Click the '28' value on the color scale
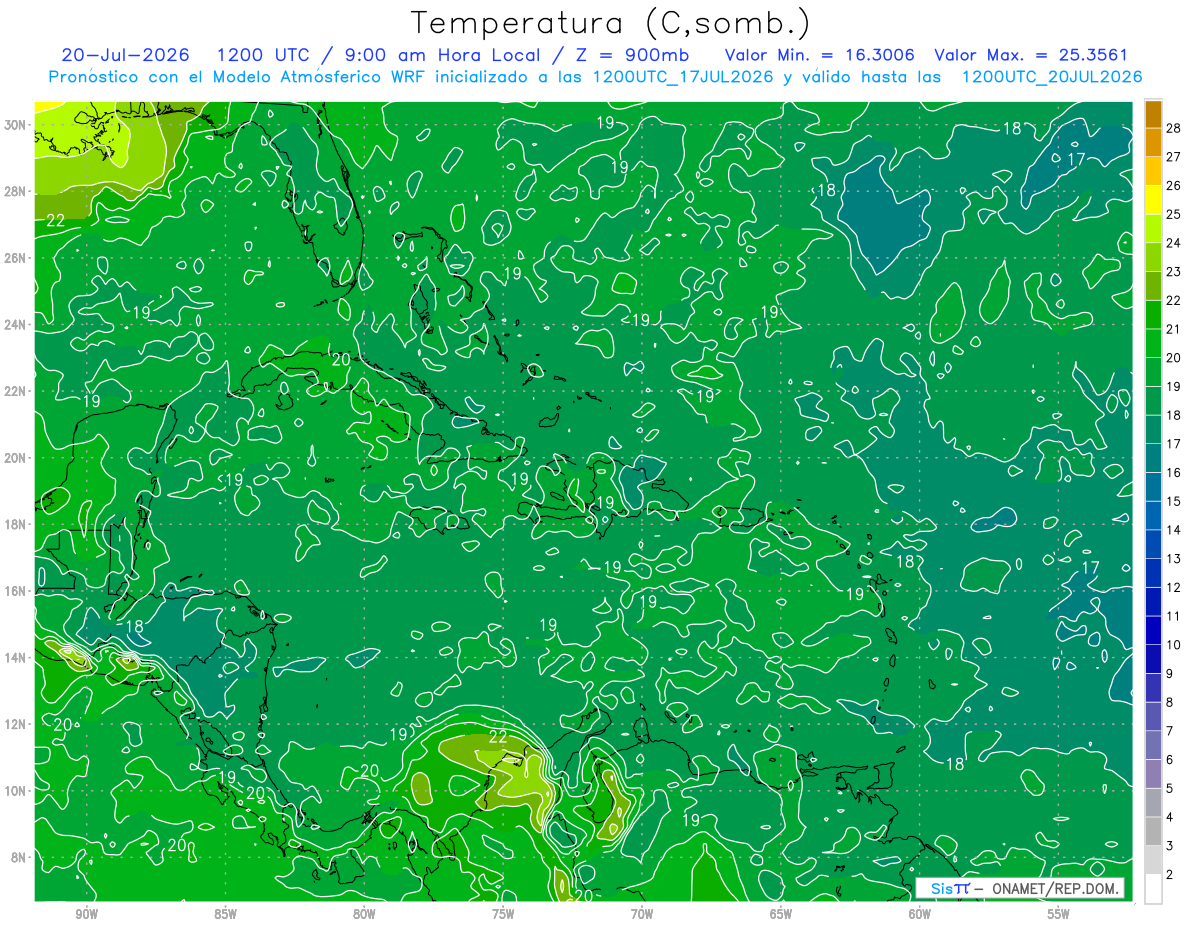 click(1175, 127)
